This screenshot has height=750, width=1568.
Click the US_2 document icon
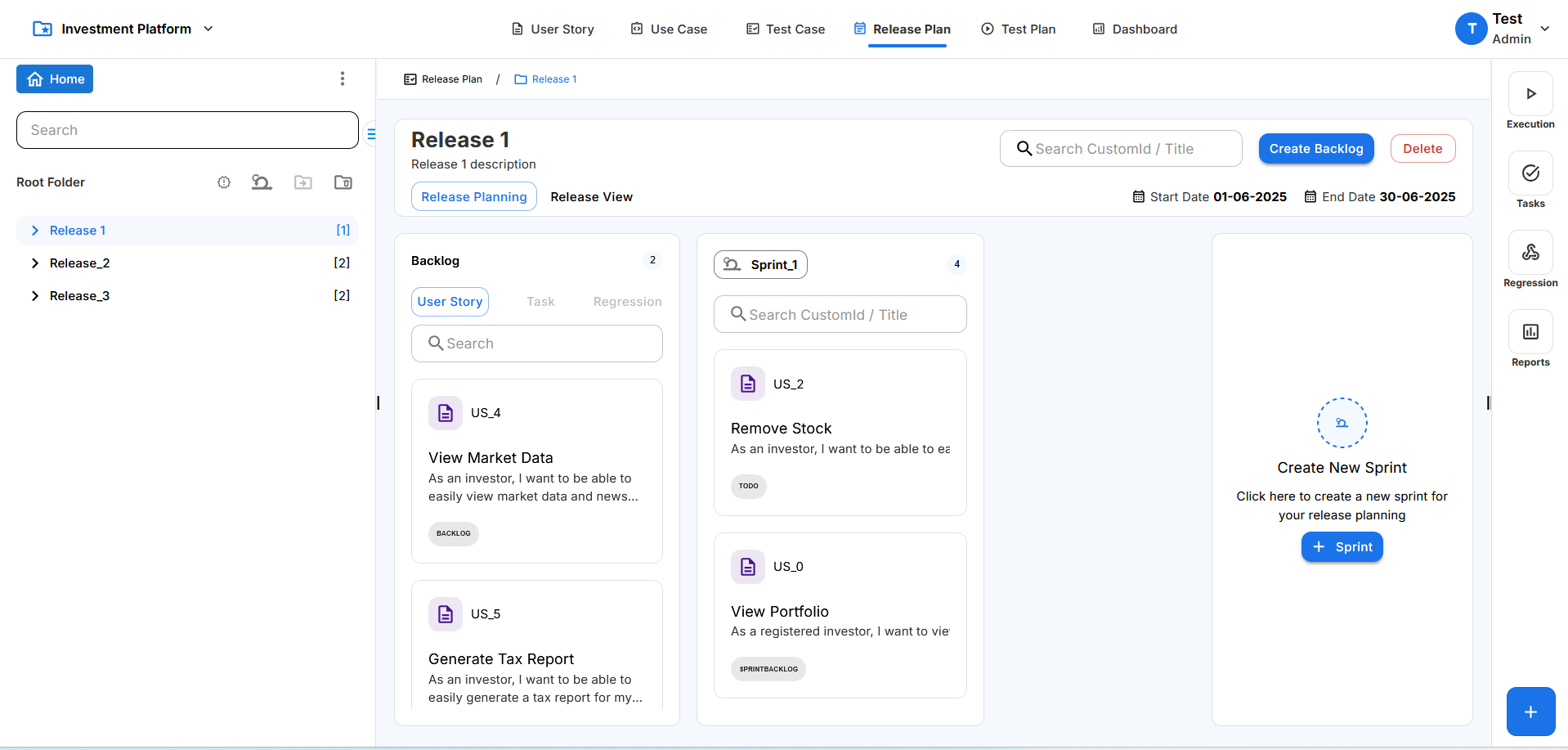click(748, 384)
